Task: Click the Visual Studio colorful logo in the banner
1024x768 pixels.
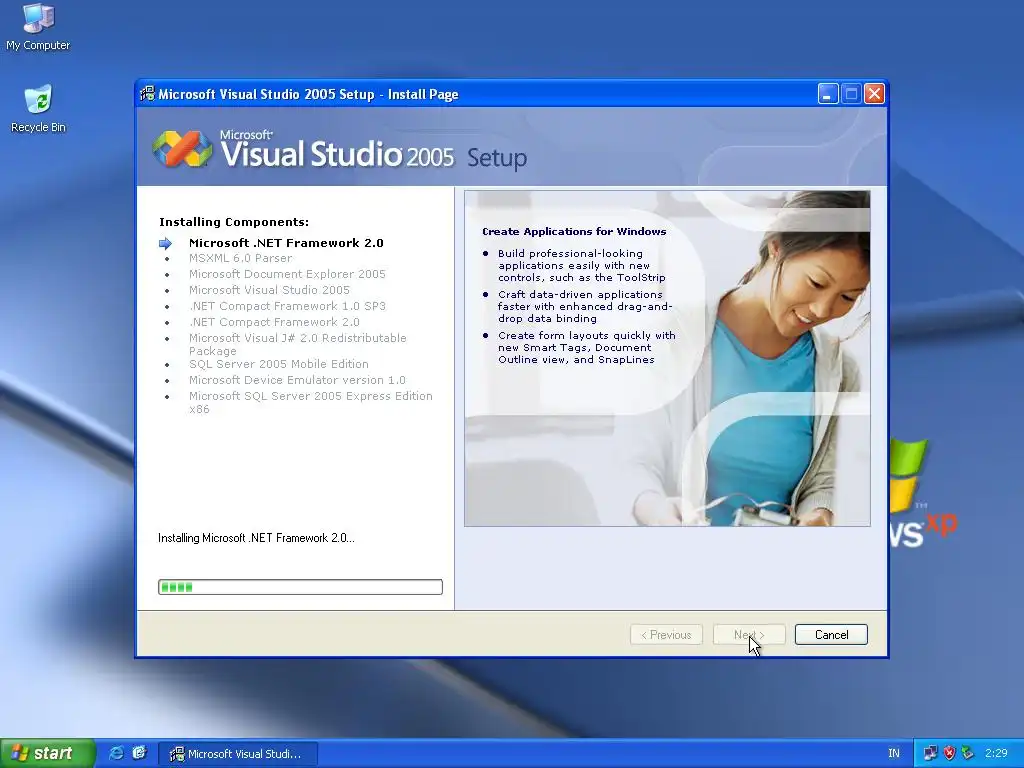Action: [x=182, y=149]
